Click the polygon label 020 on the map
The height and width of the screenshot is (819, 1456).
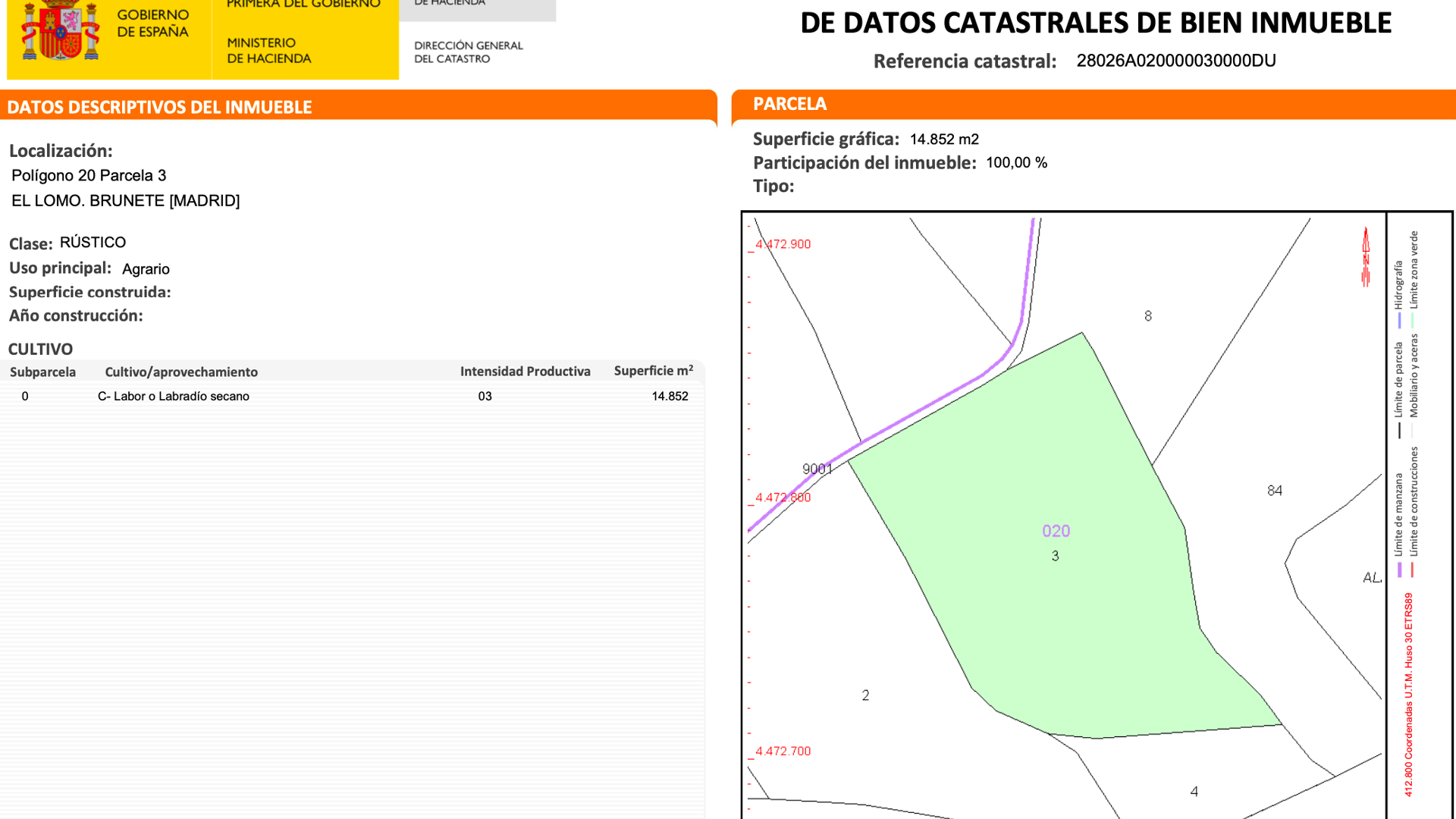click(x=1056, y=531)
